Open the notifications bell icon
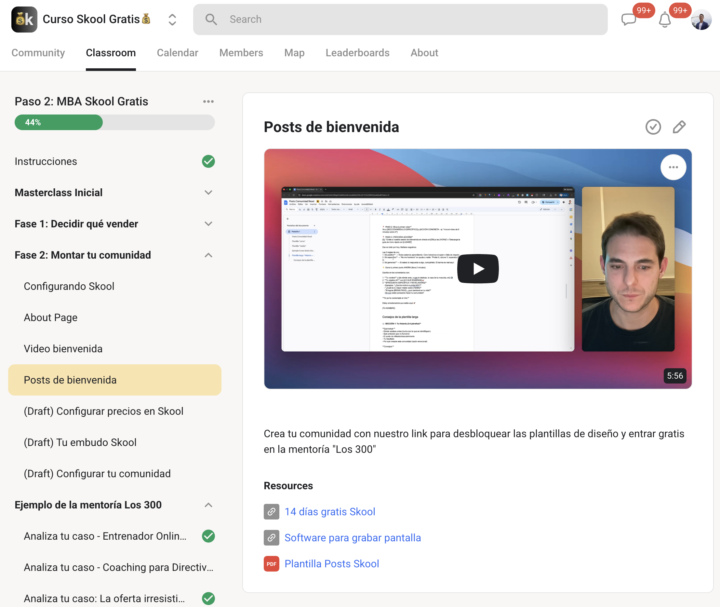 664,20
